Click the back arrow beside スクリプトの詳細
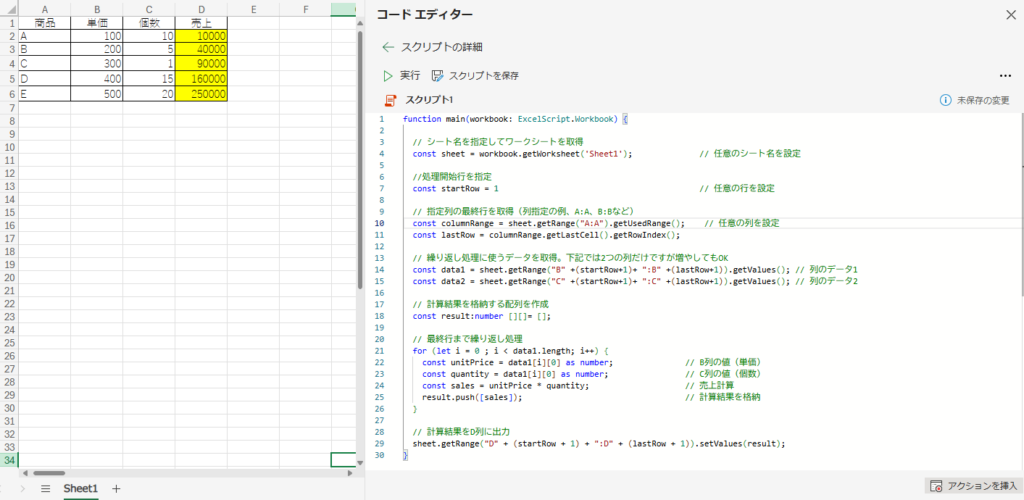The image size is (1024, 500). click(389, 47)
